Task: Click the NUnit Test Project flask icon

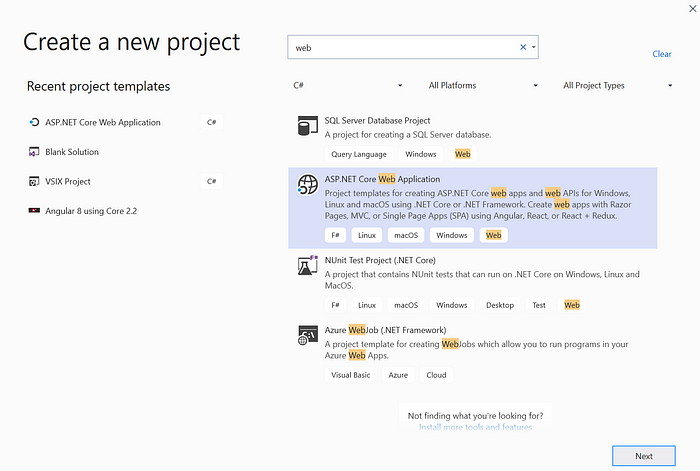Action: coord(308,265)
